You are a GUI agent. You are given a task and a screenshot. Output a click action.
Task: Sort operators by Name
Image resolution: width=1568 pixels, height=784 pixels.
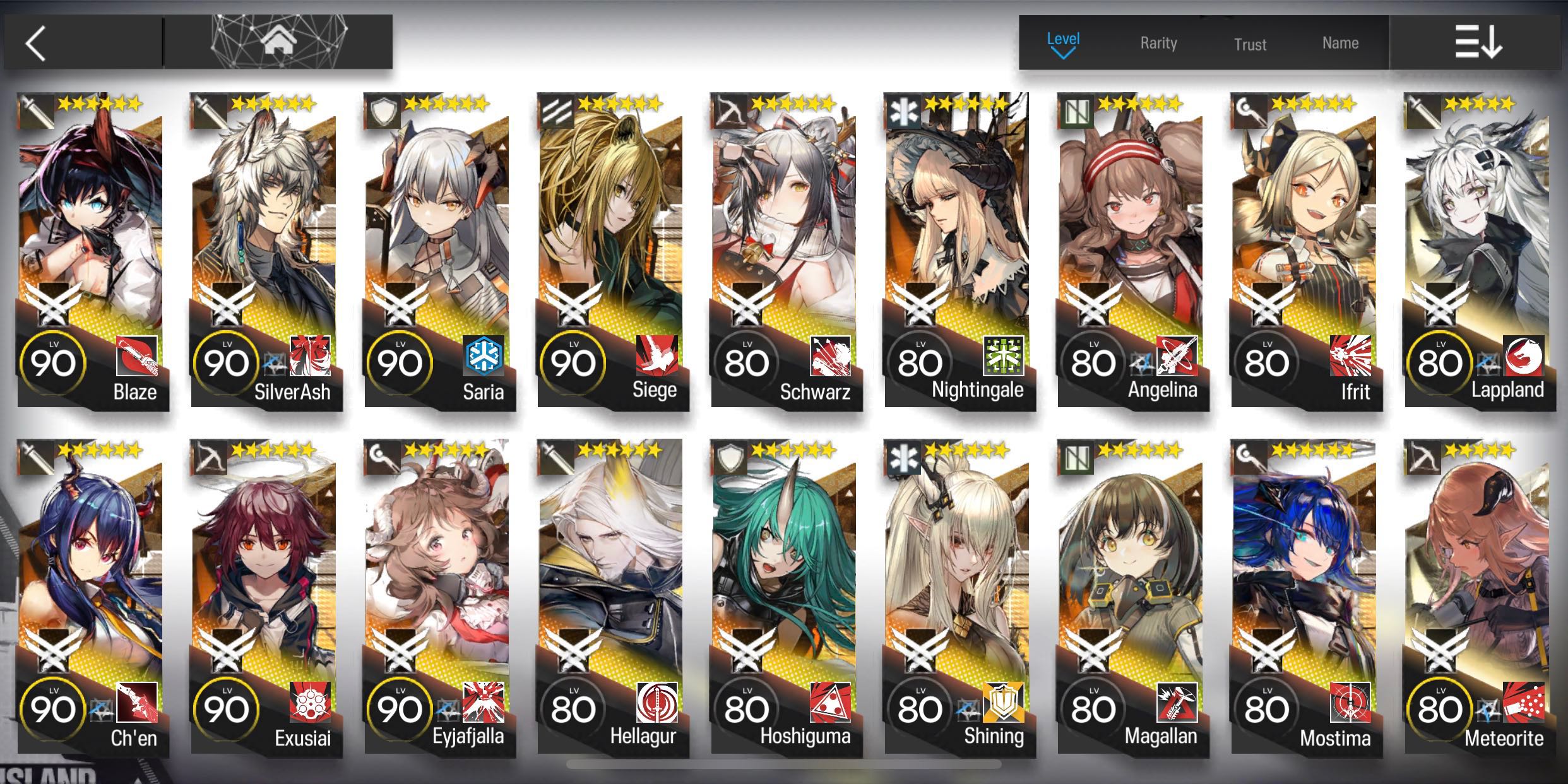point(1340,43)
